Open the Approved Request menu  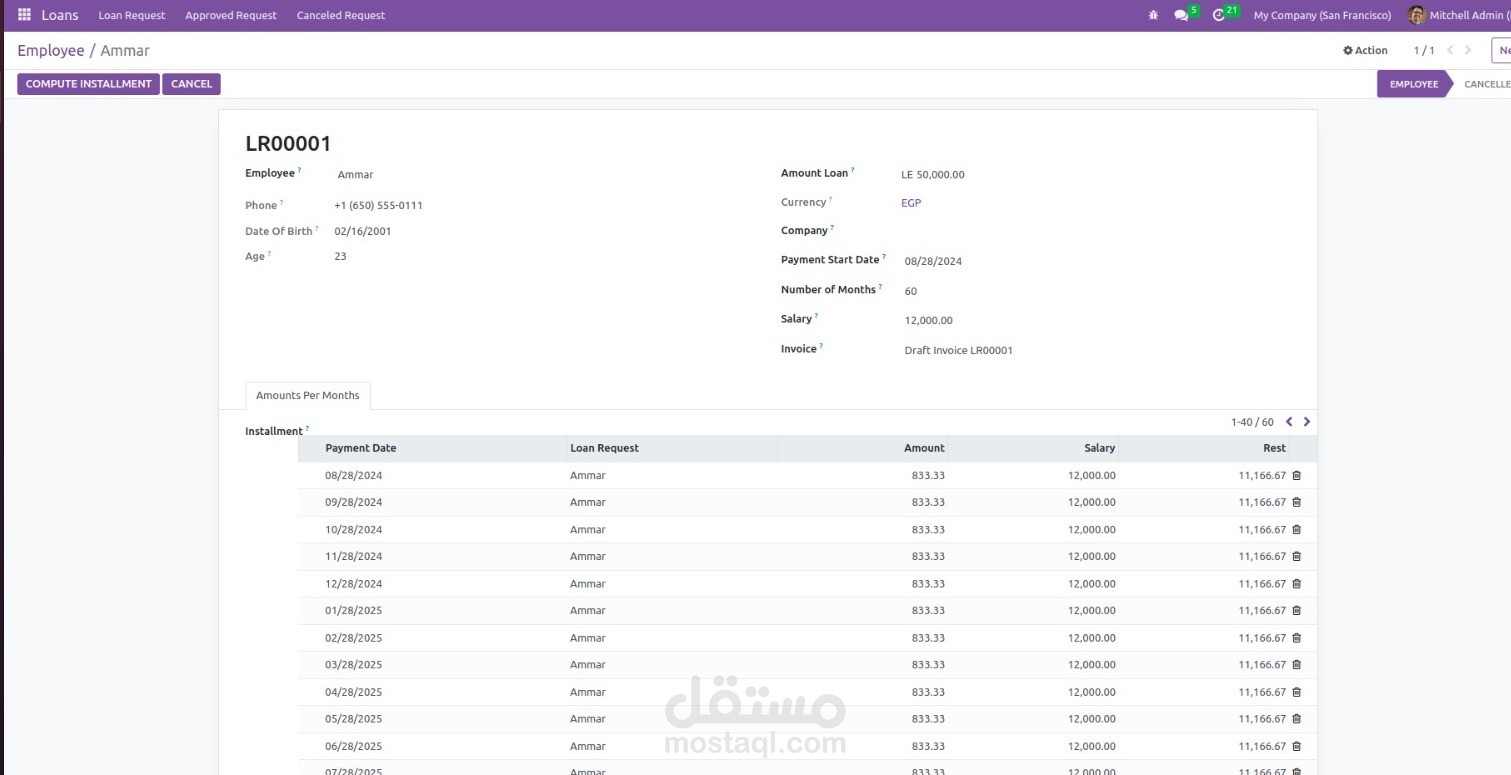tap(231, 15)
